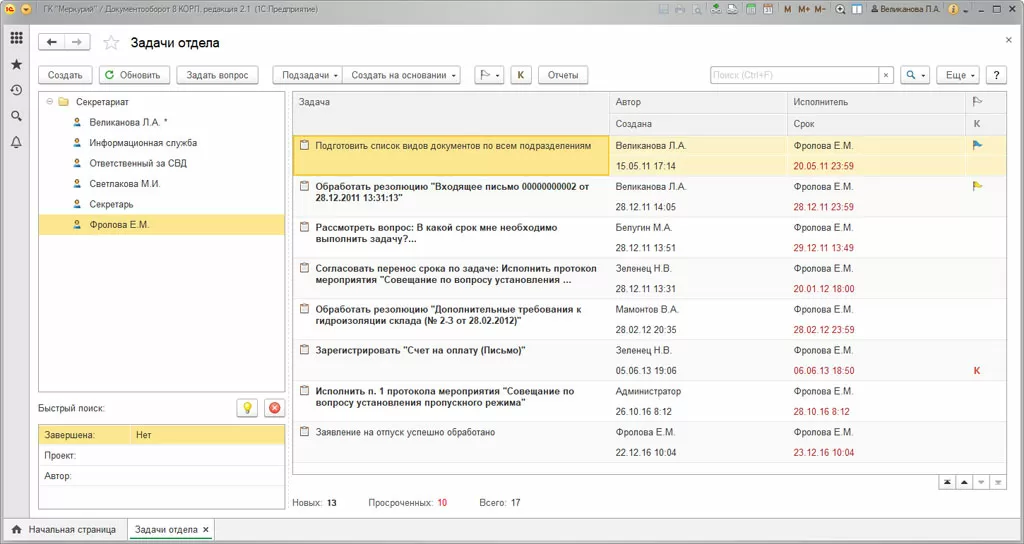
Task: Open calendar icon in title bar
Action: click(768, 9)
